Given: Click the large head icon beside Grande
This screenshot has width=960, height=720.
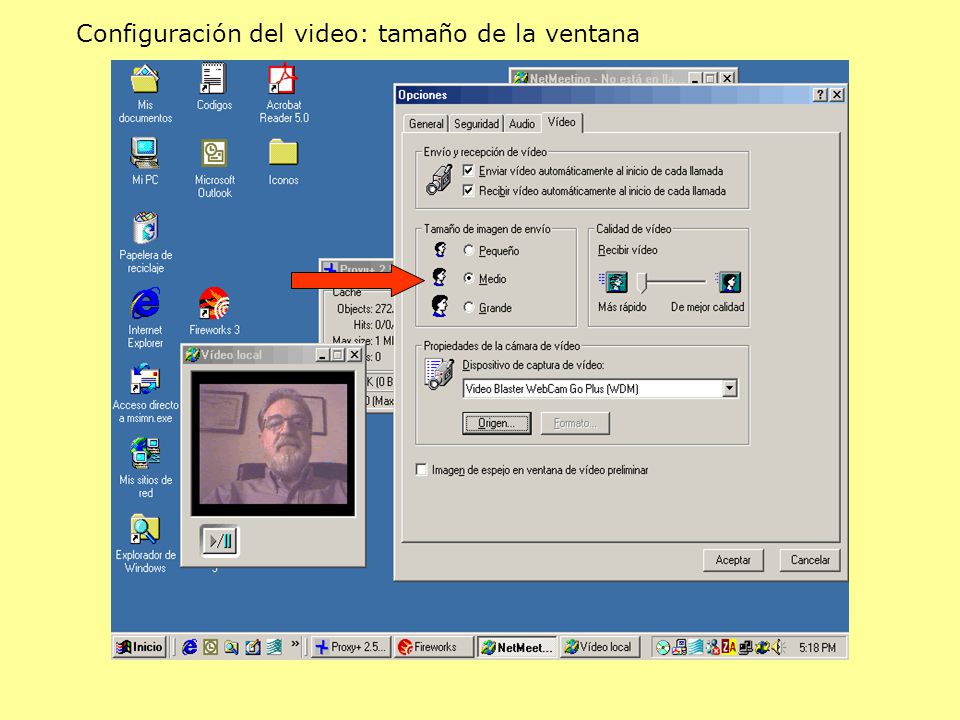Looking at the screenshot, I should pyautogui.click(x=440, y=306).
